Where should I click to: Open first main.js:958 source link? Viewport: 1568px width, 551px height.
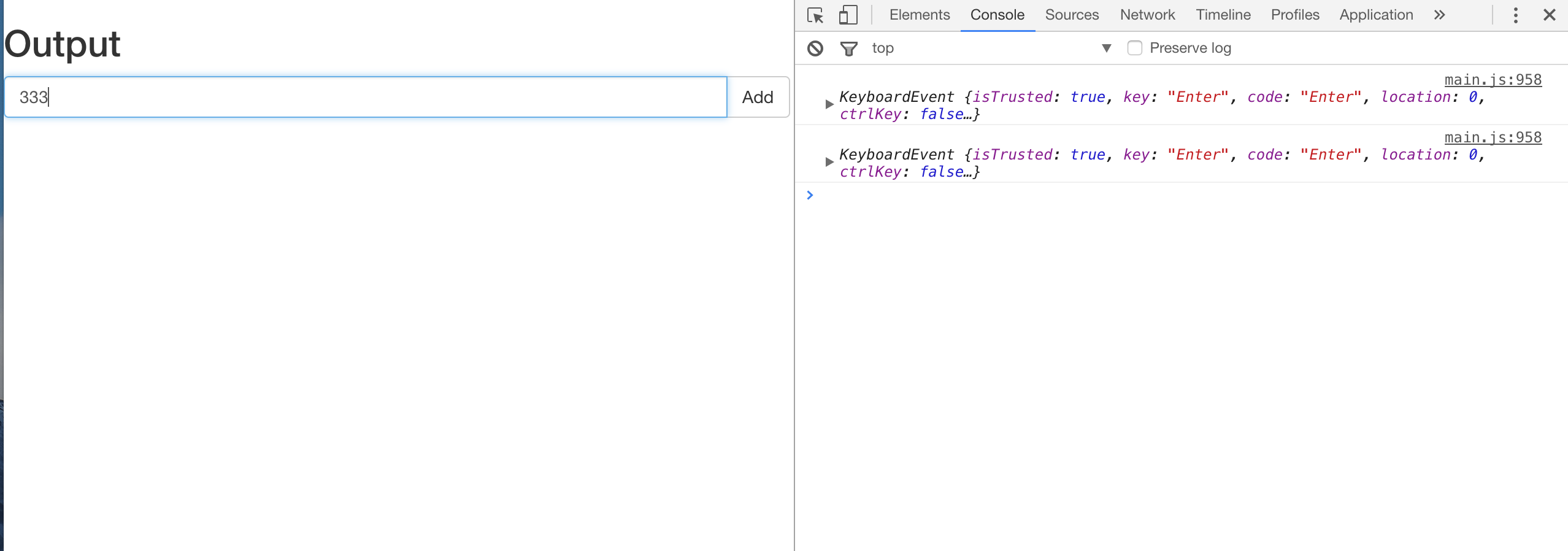tap(1493, 80)
